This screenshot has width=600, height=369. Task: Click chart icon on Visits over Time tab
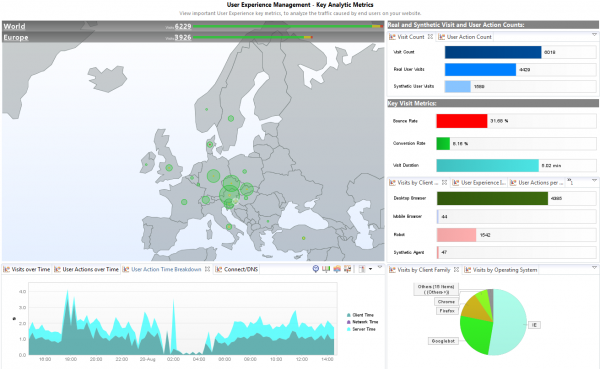[x=6, y=269]
